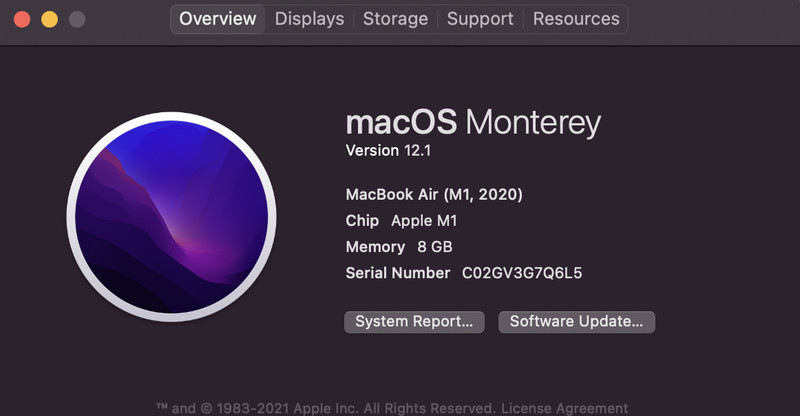Click the System Report... button
800x416 pixels.
(414, 322)
